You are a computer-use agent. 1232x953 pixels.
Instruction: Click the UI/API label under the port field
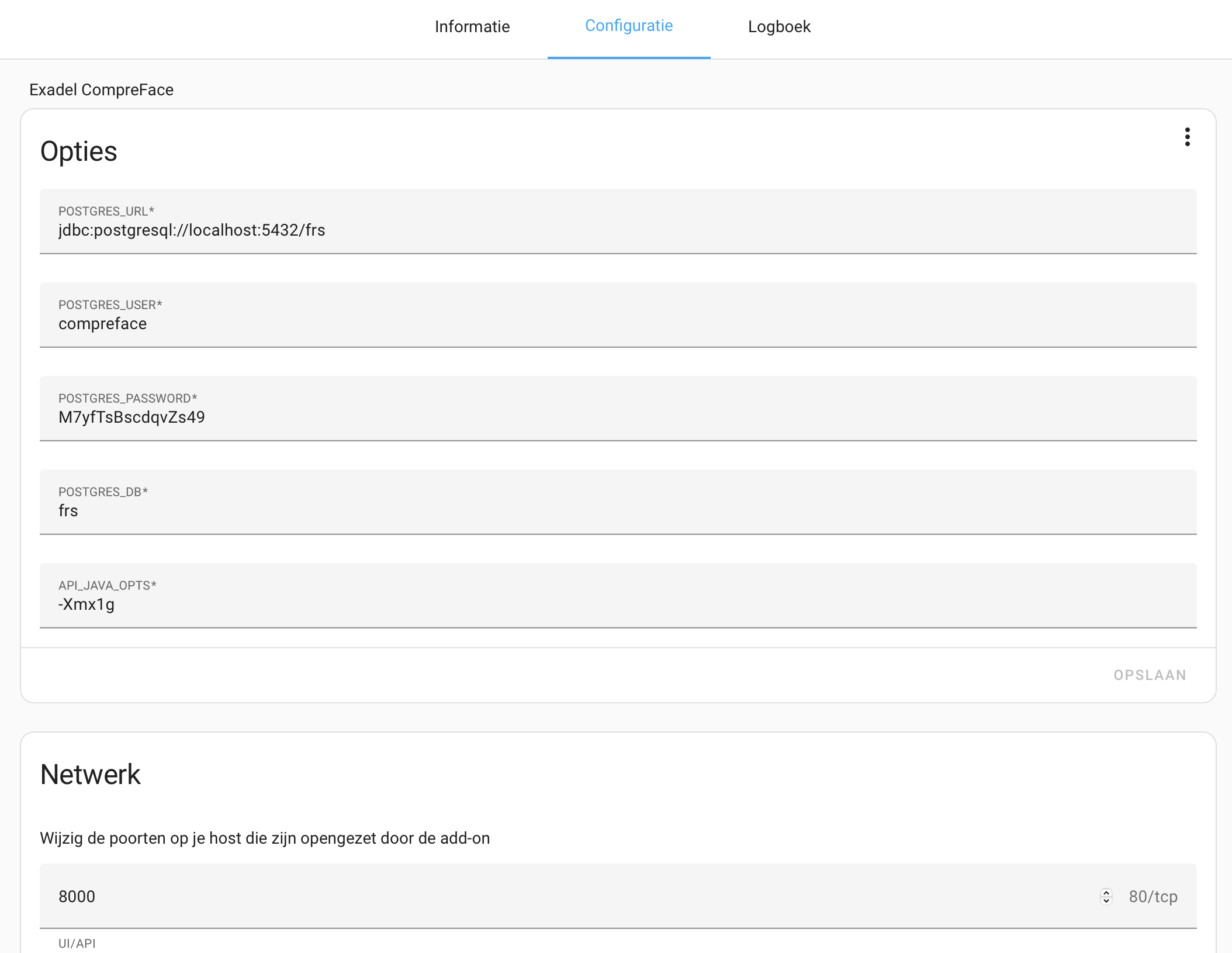click(78, 943)
